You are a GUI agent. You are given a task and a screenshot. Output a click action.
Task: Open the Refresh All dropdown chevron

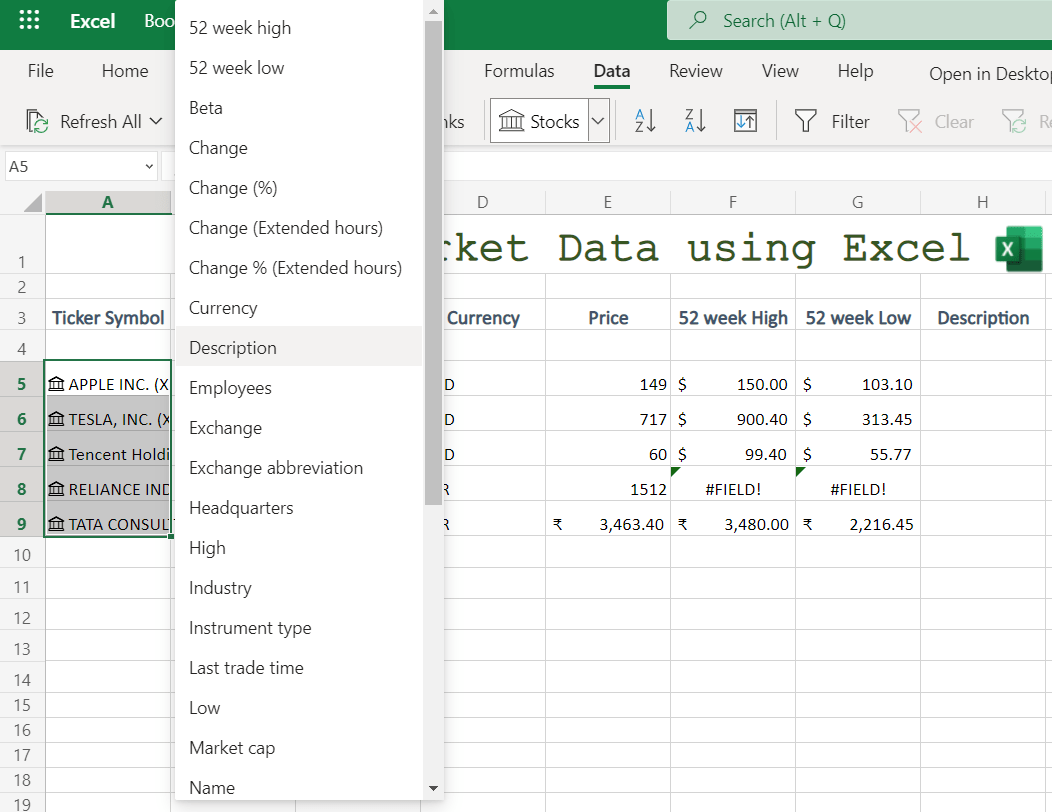tap(157, 121)
